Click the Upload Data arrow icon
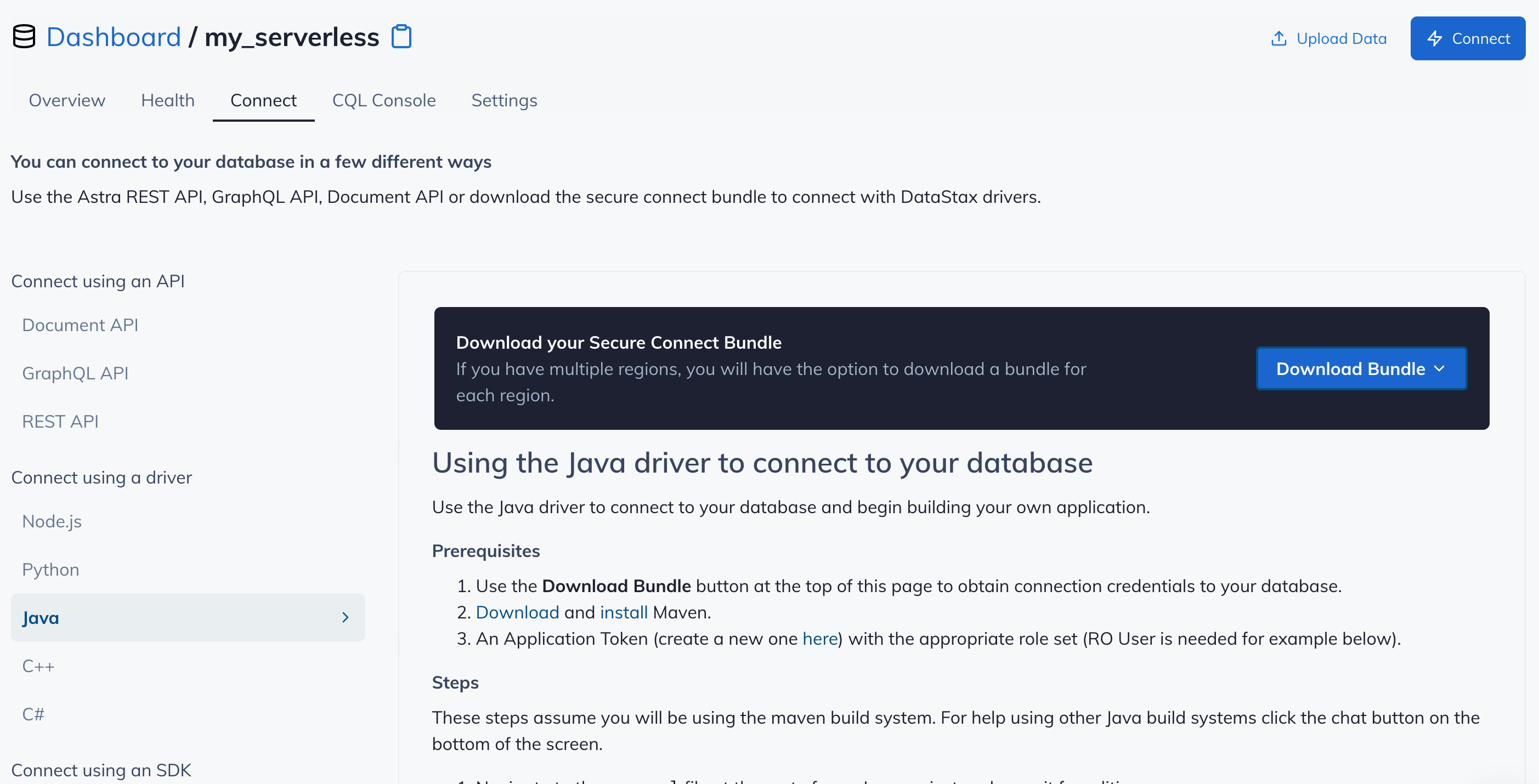 (1278, 39)
